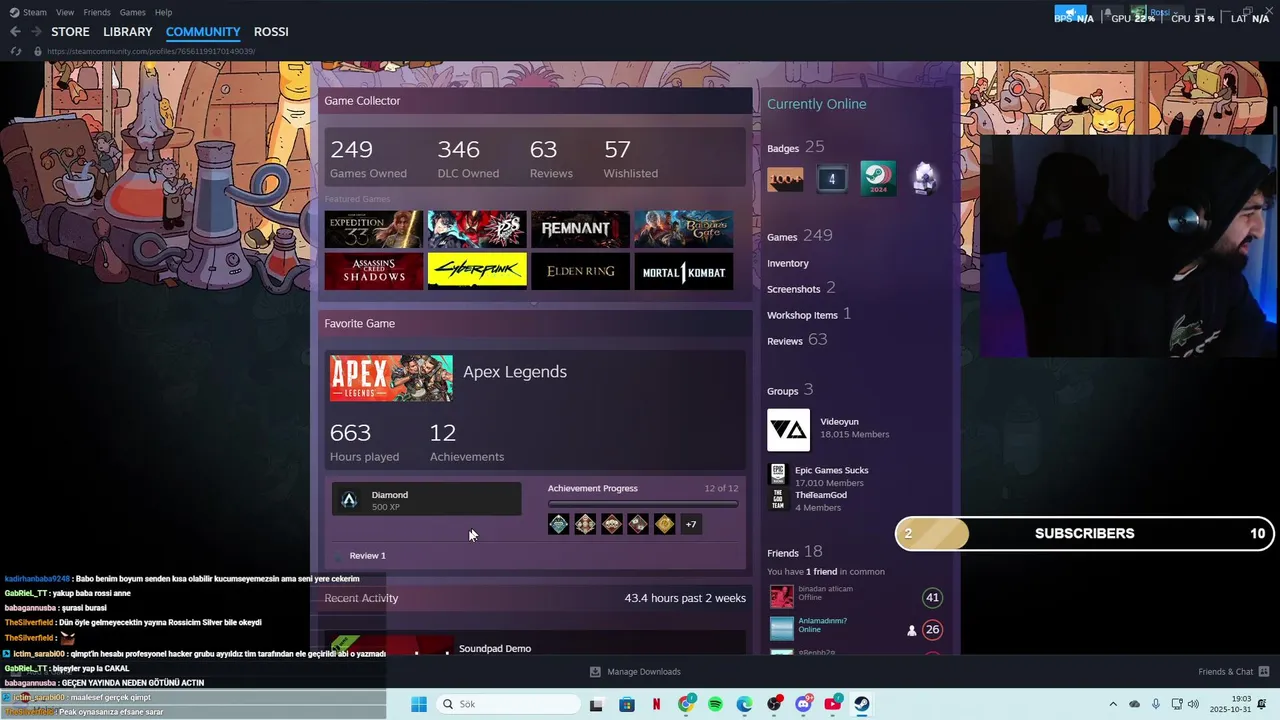Show hidden system tray icons chevron
1280x720 pixels.
1113,704
